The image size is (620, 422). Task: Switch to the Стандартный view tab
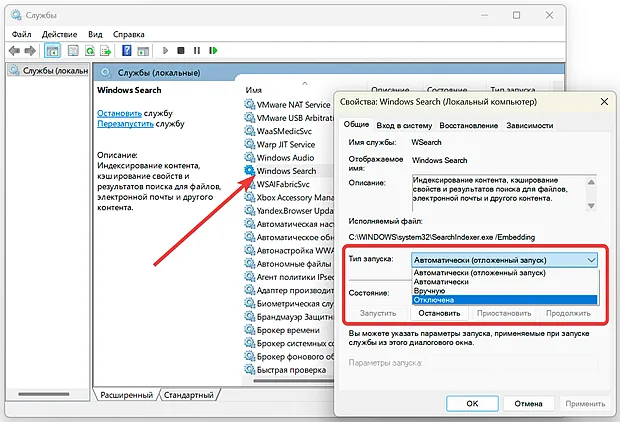click(x=189, y=395)
